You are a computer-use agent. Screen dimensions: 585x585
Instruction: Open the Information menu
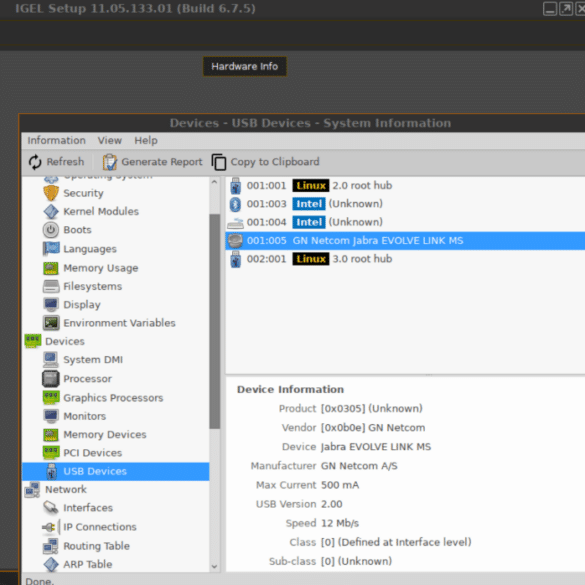point(56,141)
